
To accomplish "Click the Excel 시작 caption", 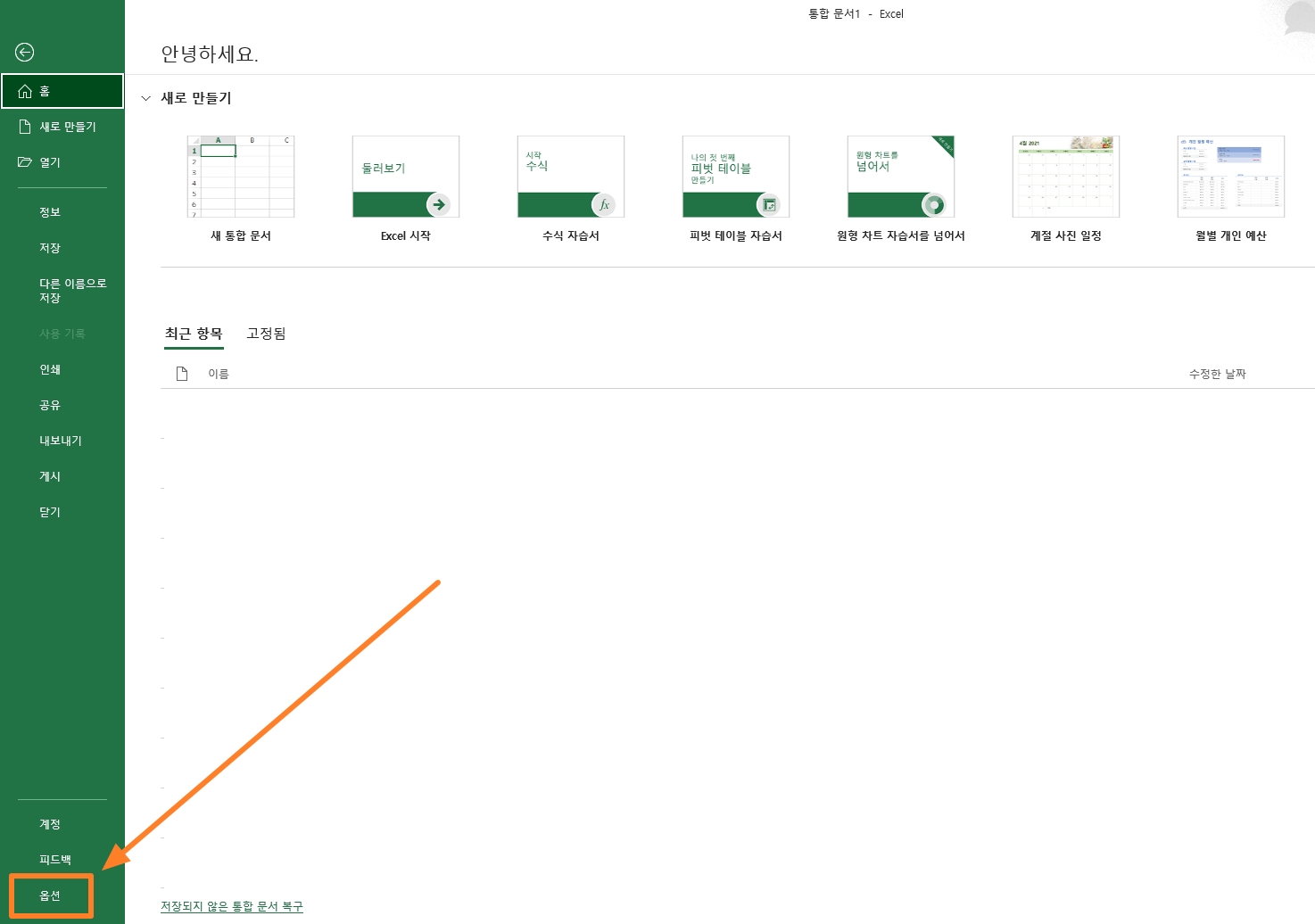I will (406, 235).
